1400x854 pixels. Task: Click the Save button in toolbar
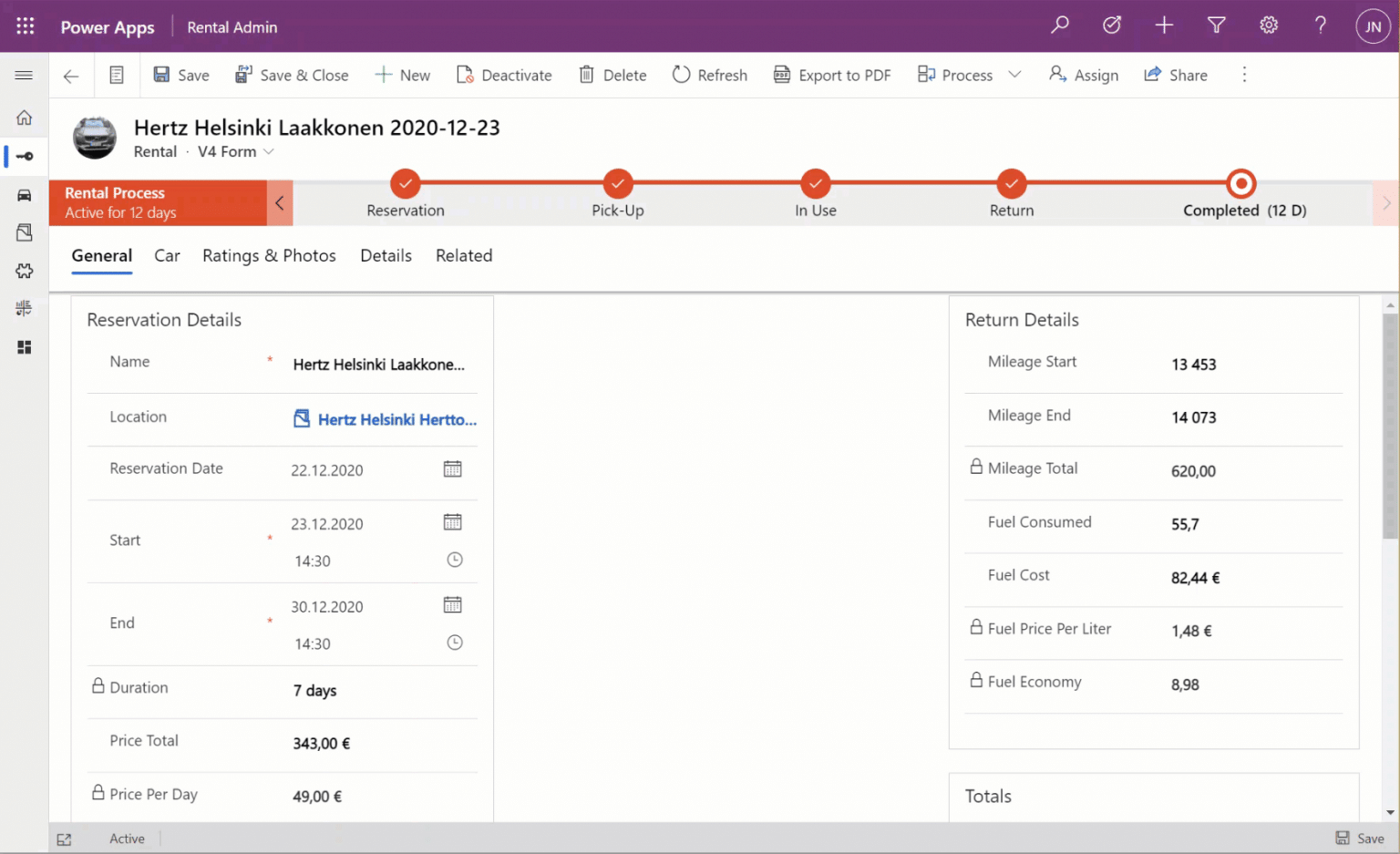181,75
